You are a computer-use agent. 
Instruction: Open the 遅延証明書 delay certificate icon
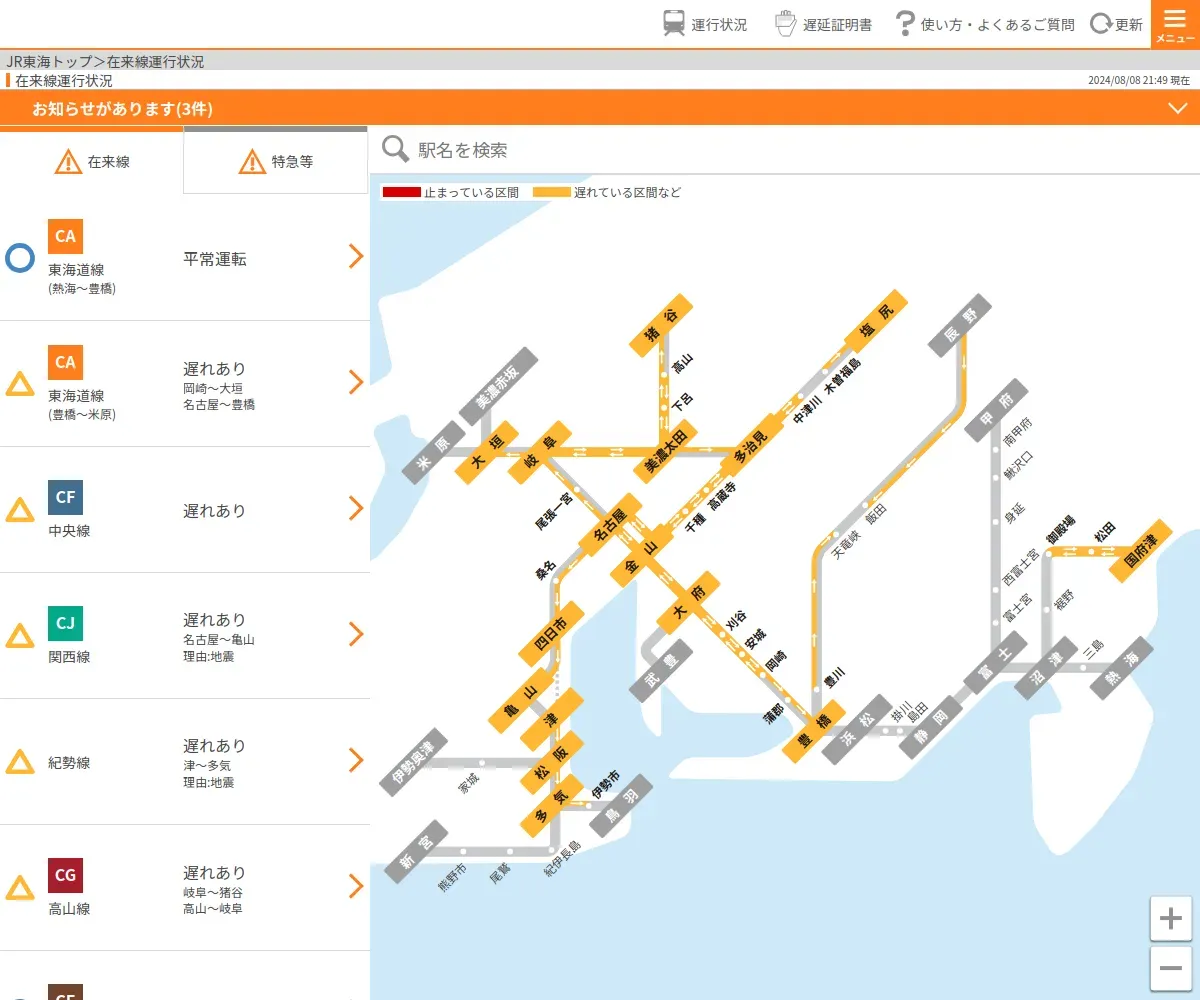[787, 23]
